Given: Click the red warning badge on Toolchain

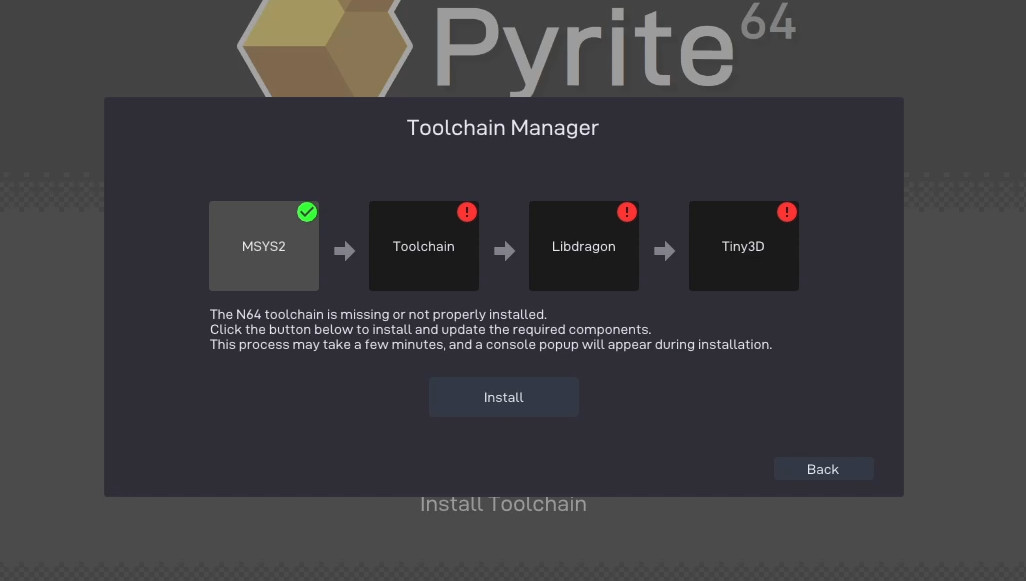Looking at the screenshot, I should tap(467, 212).
